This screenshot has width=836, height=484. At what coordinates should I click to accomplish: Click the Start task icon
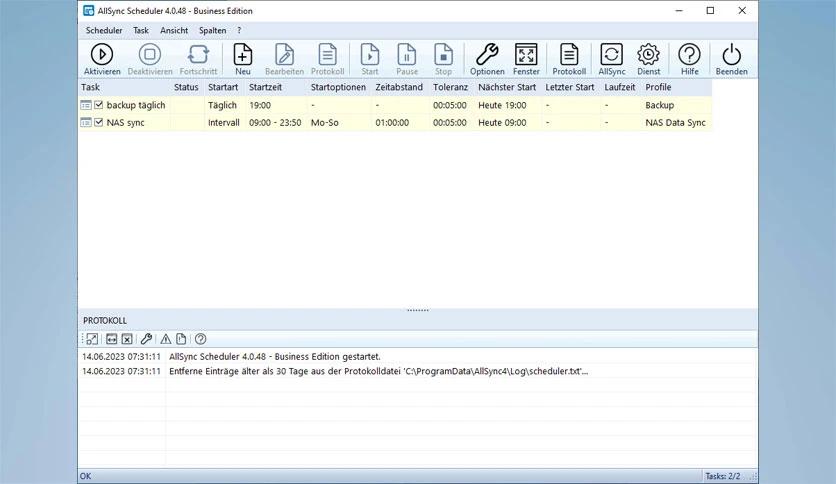tap(369, 59)
